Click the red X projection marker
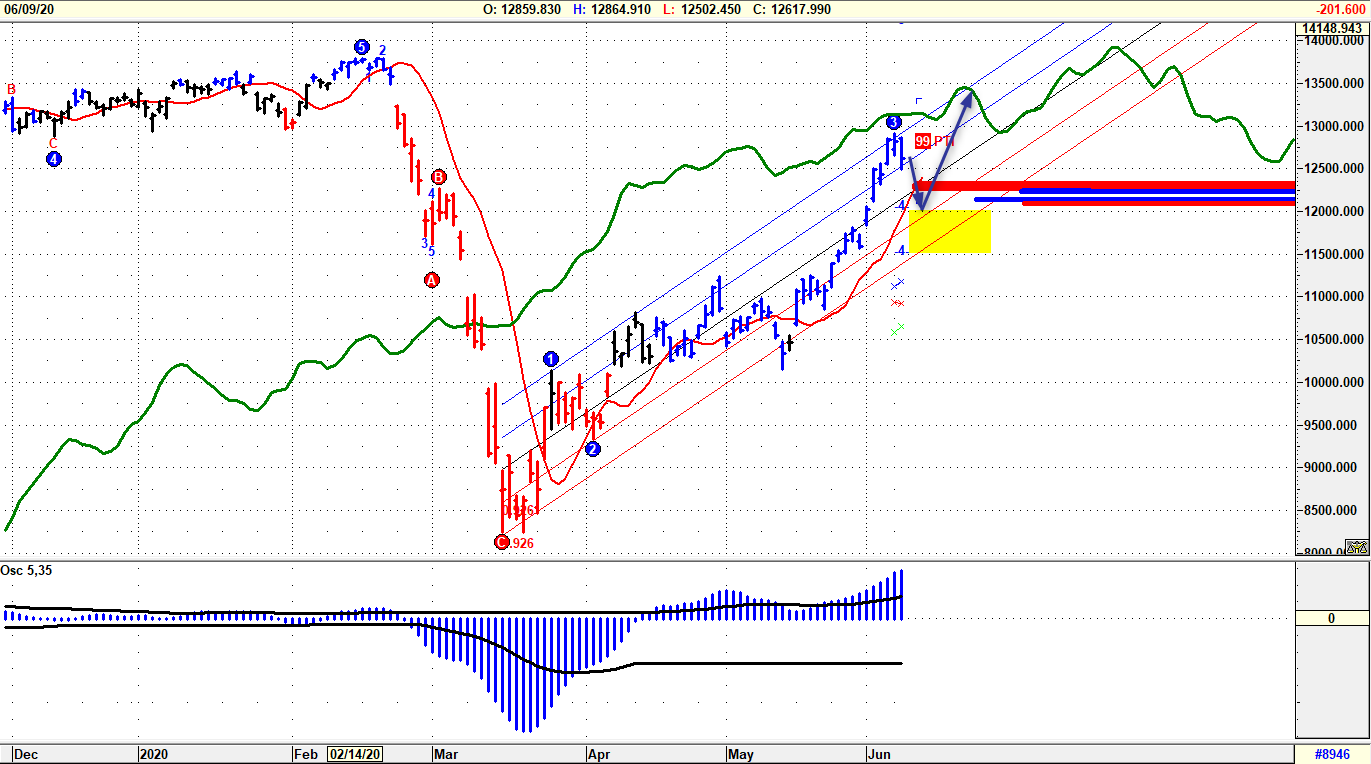The width and height of the screenshot is (1371, 764). click(x=897, y=302)
